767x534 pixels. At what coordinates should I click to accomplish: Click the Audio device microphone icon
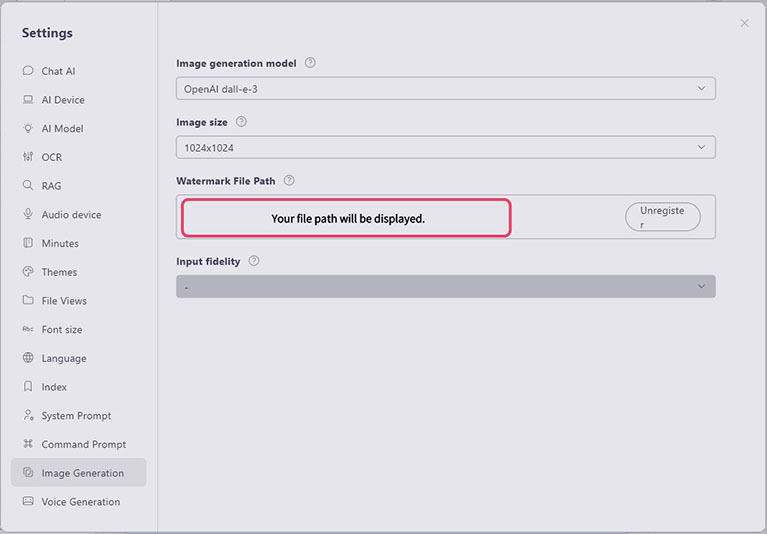[28, 215]
